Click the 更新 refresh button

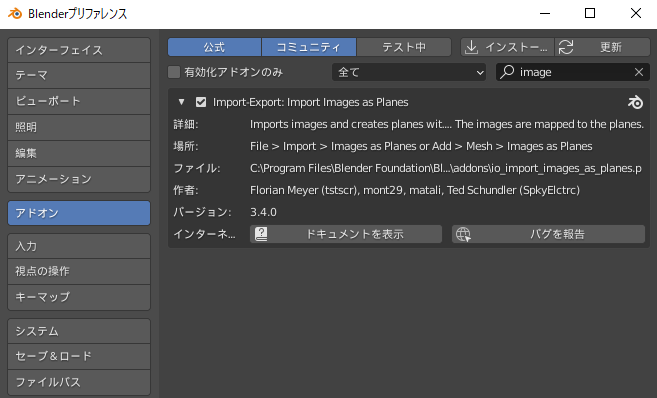(x=603, y=47)
